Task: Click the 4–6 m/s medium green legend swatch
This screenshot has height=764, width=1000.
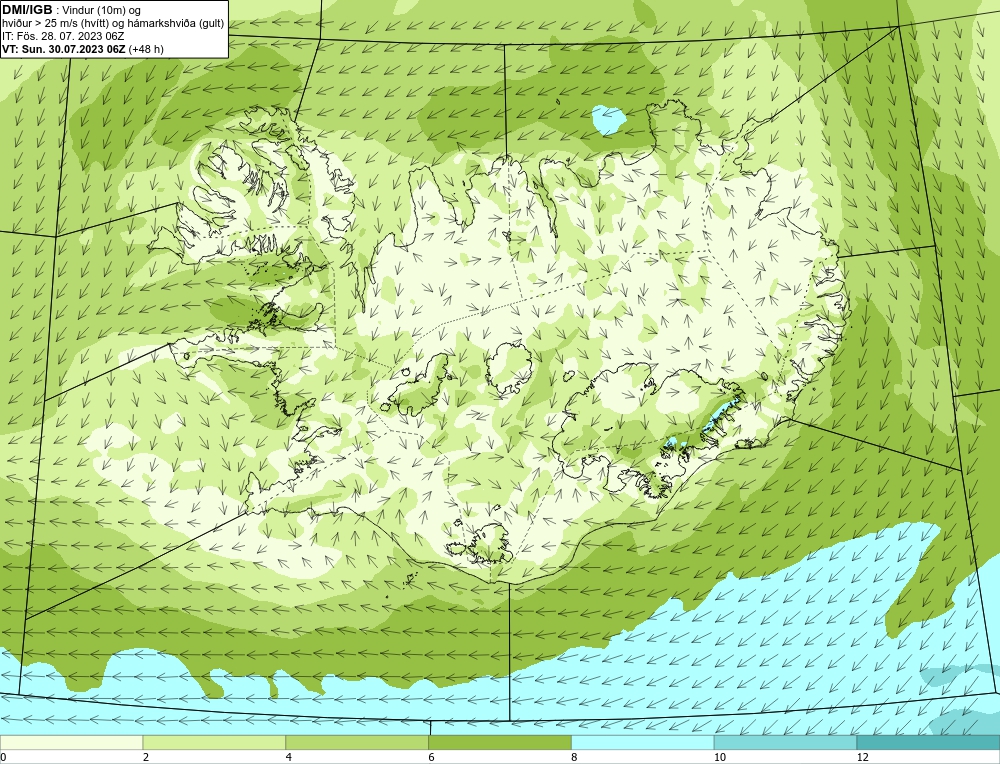Action: coord(357,743)
